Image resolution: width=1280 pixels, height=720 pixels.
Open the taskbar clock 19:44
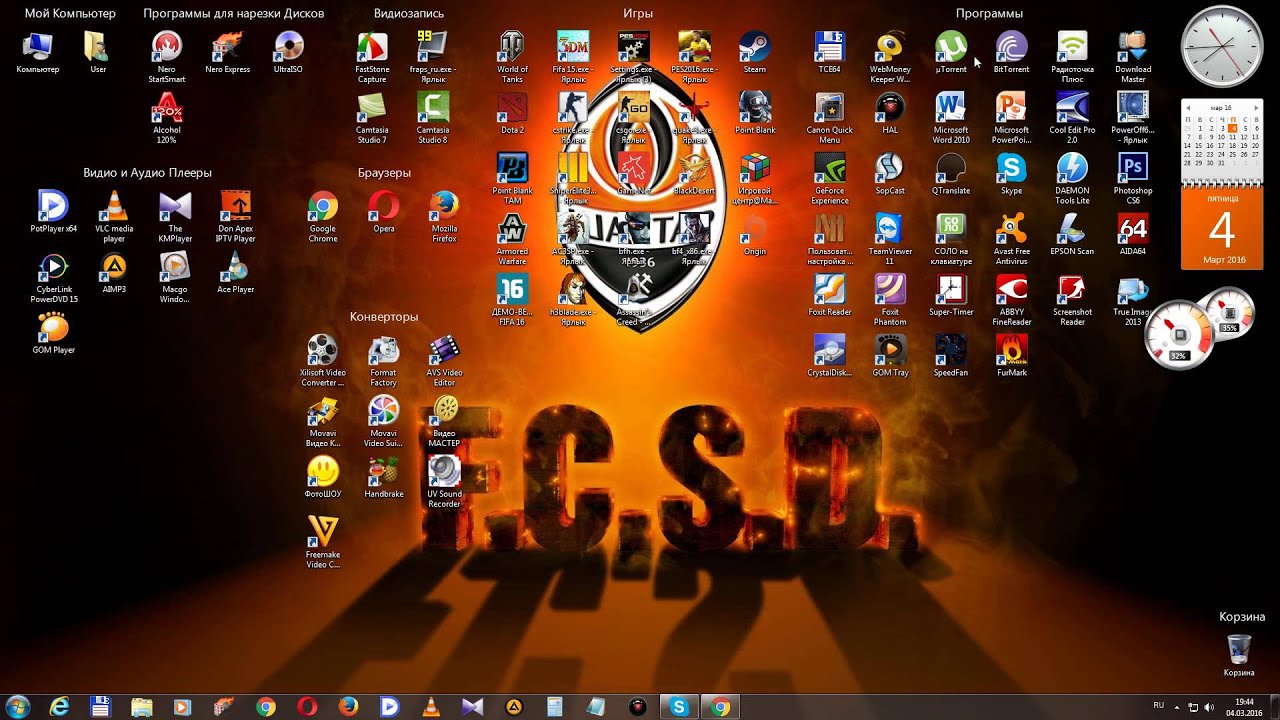coord(1244,707)
